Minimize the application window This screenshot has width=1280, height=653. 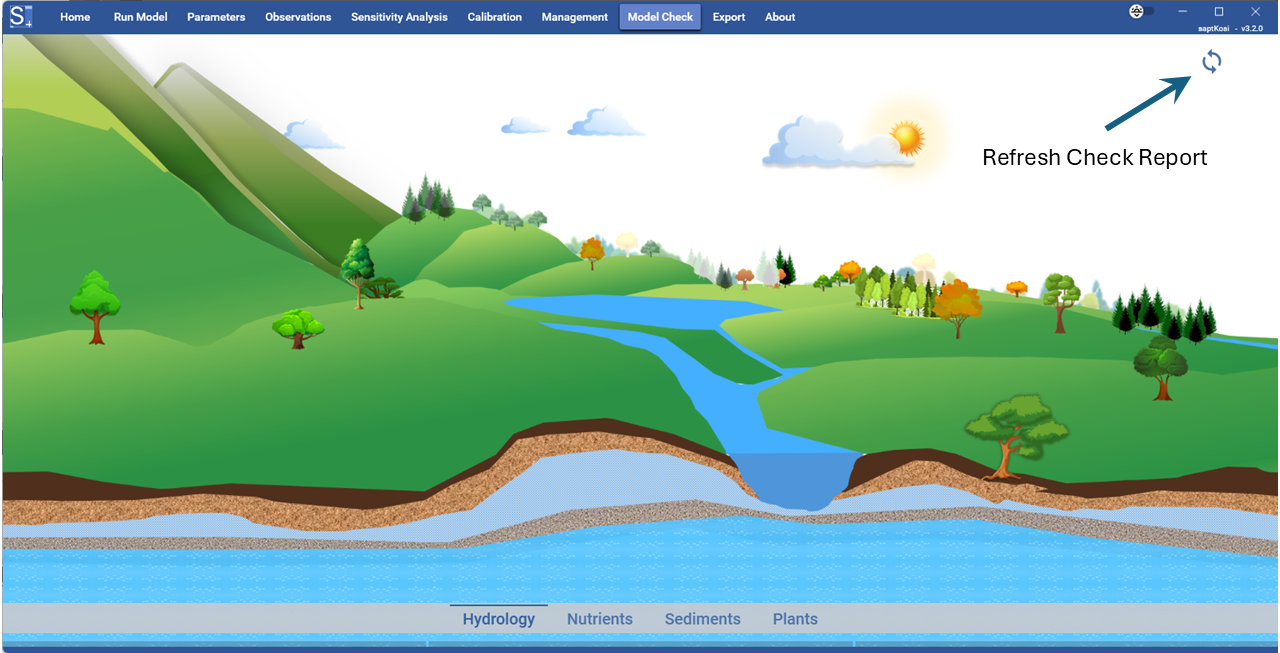[x=1182, y=11]
